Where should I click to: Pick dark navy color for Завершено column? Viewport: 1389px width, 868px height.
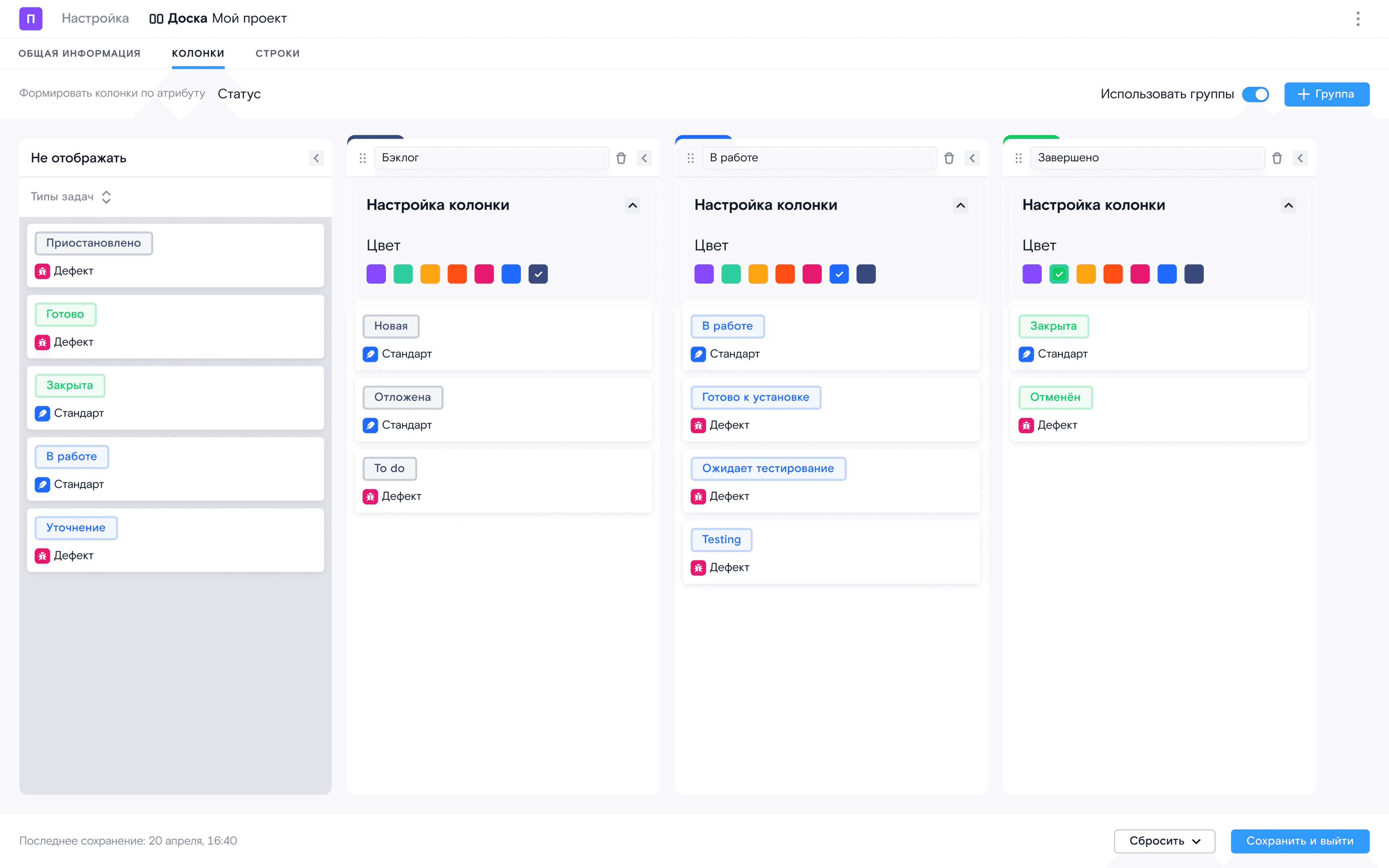1194,274
